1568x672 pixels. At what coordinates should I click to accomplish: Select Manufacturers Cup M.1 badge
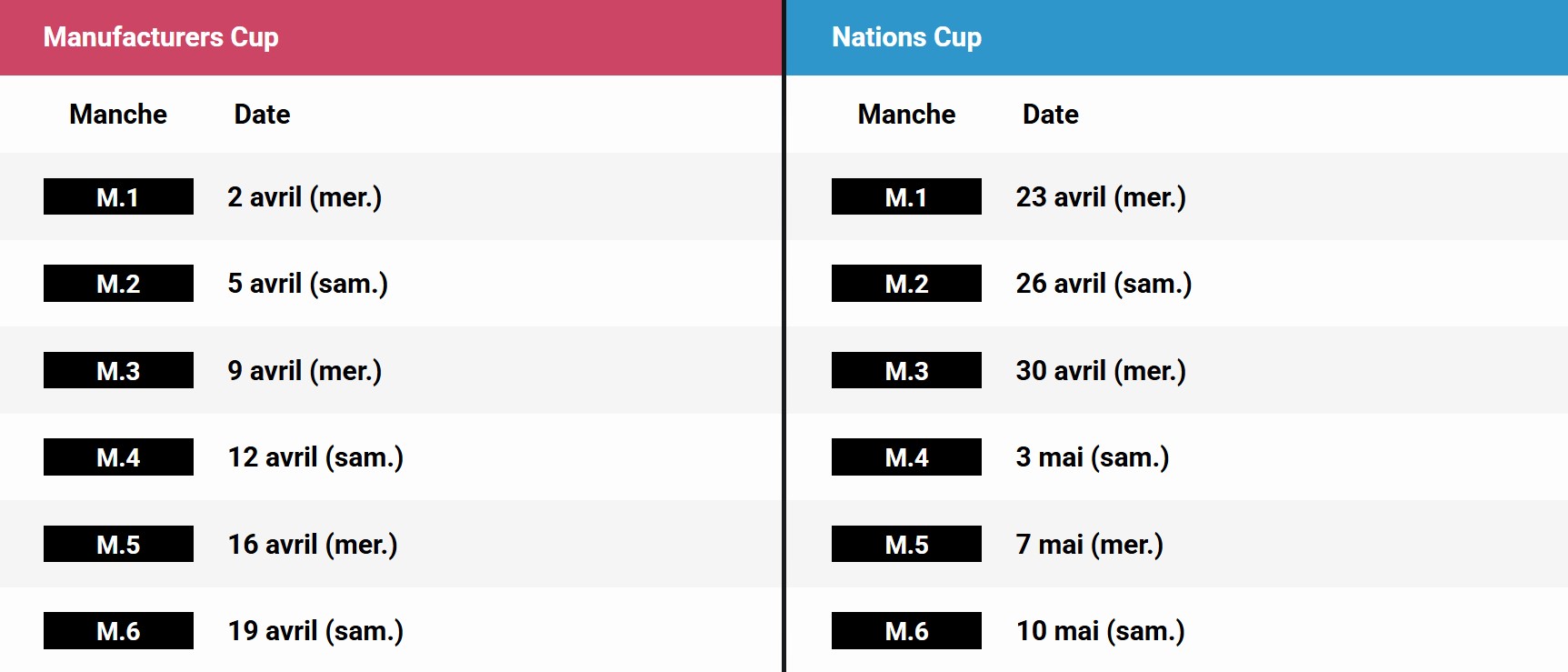click(118, 196)
